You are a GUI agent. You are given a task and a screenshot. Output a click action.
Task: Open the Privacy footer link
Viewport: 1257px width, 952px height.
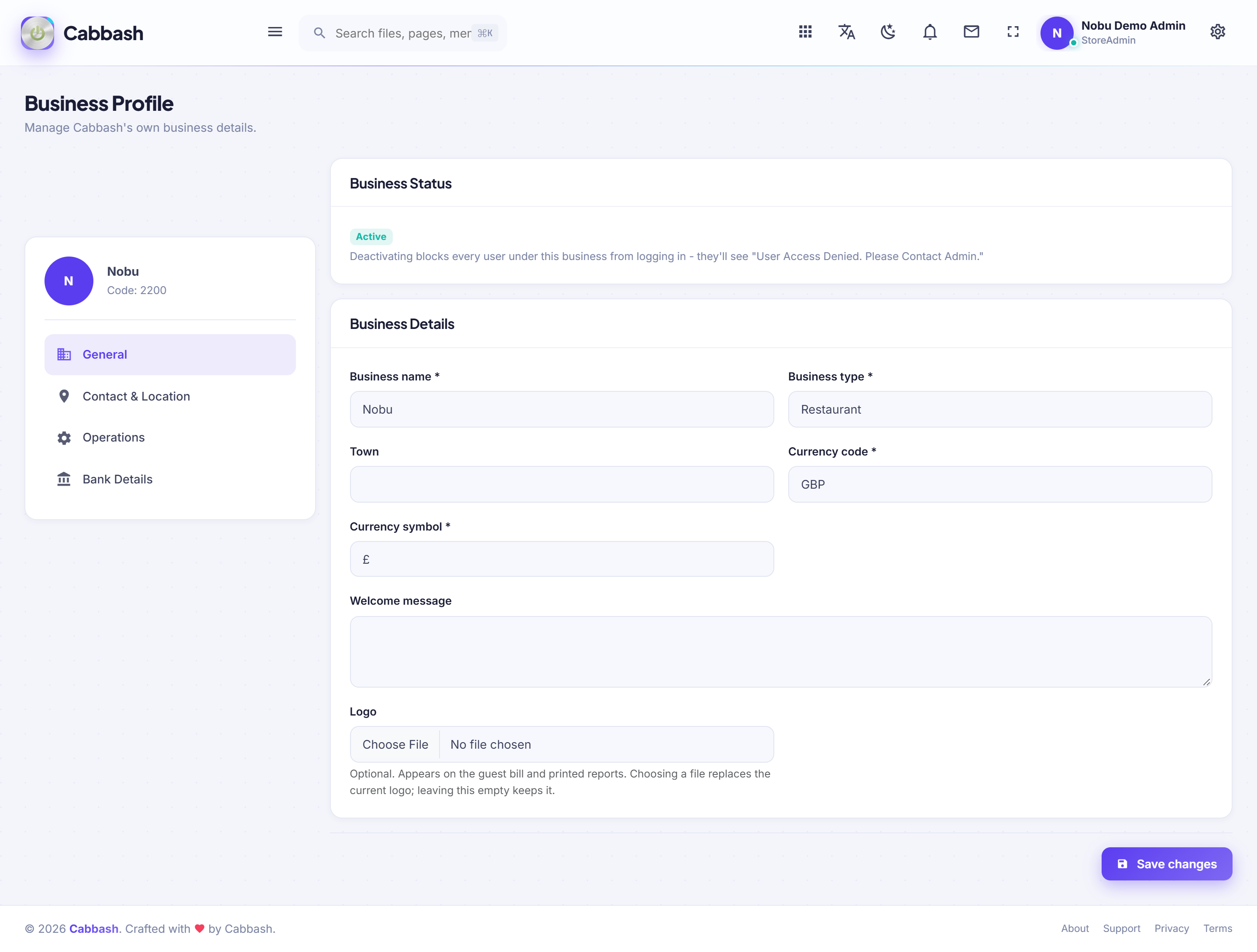(1171, 928)
